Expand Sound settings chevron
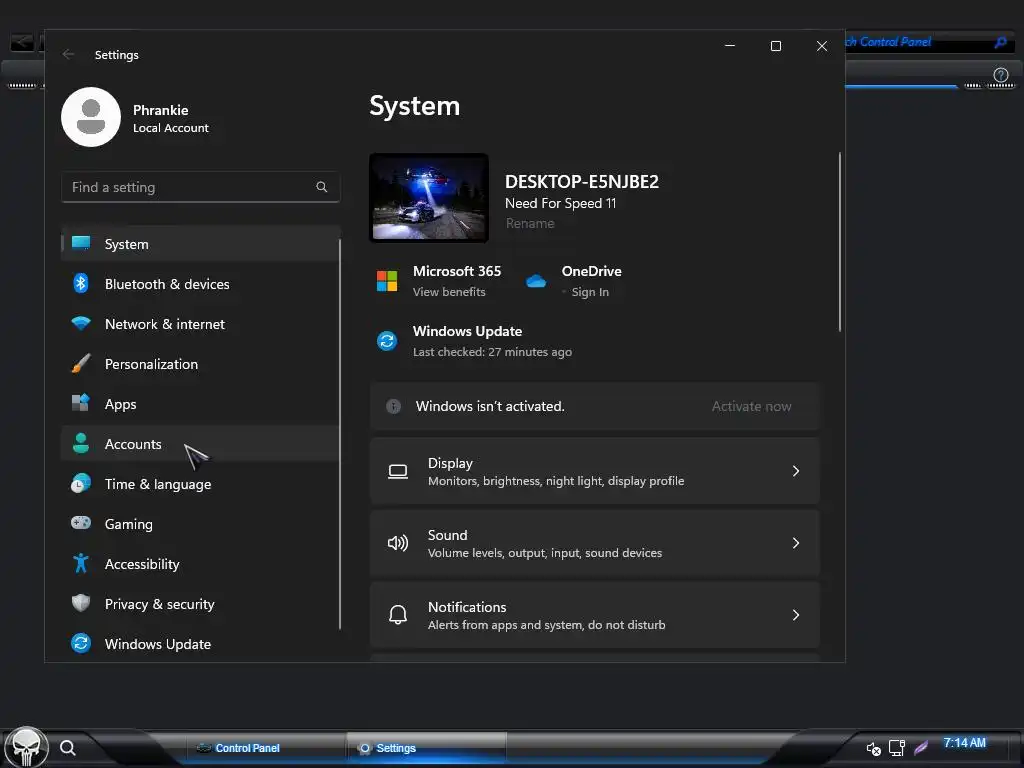This screenshot has height=768, width=1024. pos(795,543)
